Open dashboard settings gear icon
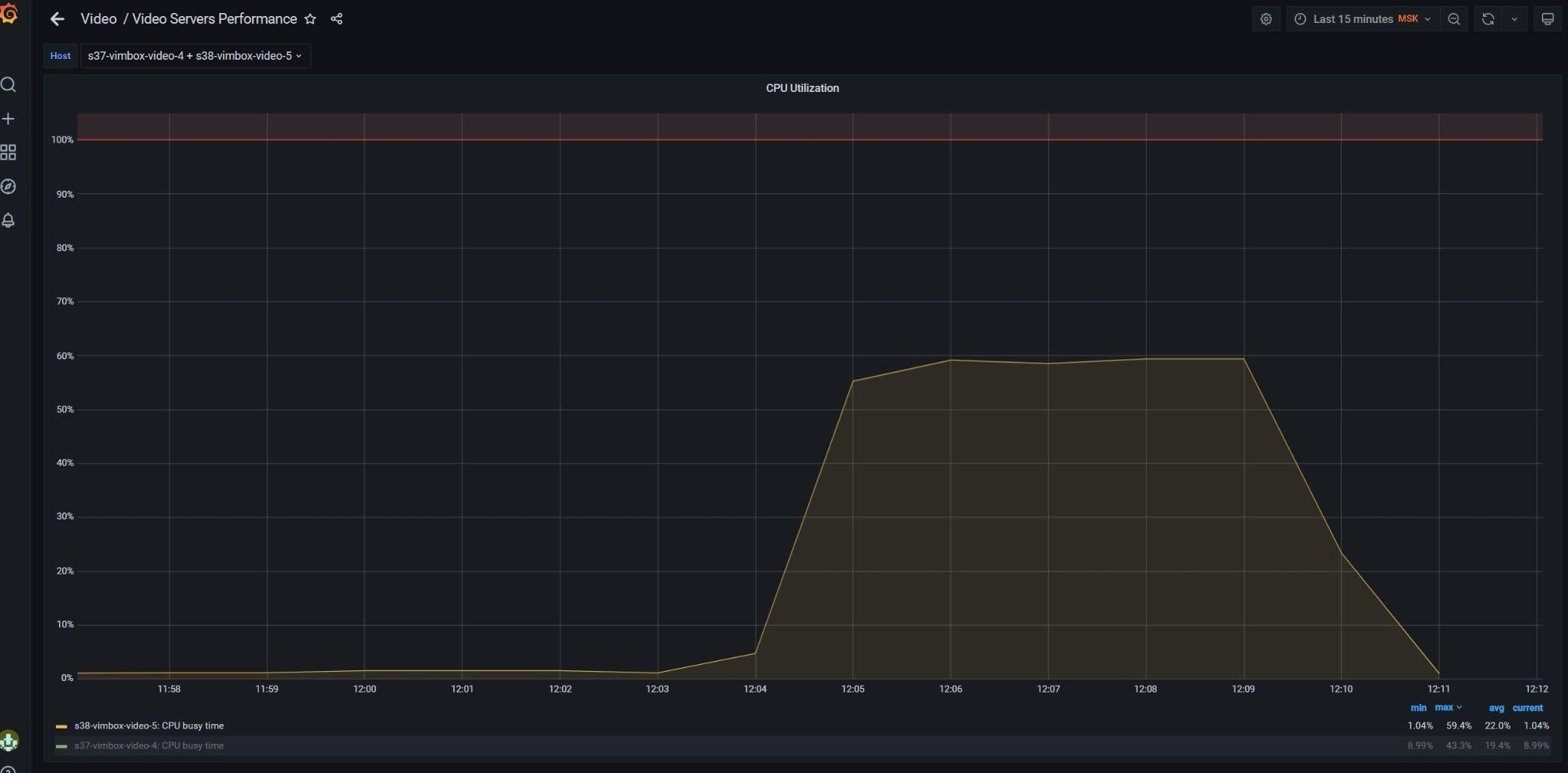 1266,19
